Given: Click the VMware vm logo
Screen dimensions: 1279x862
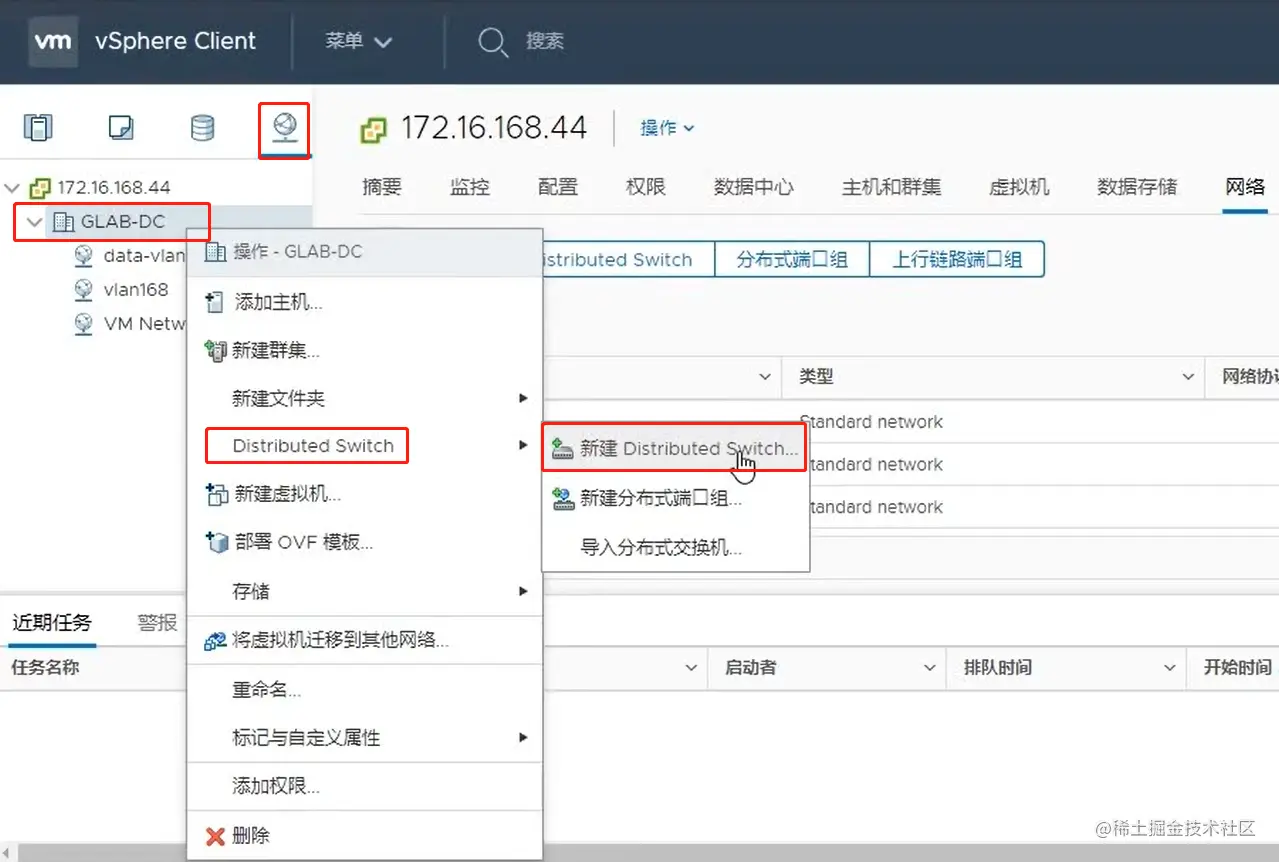Looking at the screenshot, I should (53, 41).
